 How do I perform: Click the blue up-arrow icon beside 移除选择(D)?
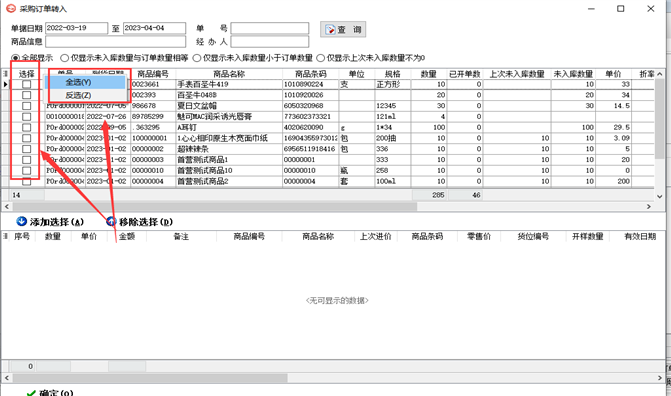tap(111, 221)
